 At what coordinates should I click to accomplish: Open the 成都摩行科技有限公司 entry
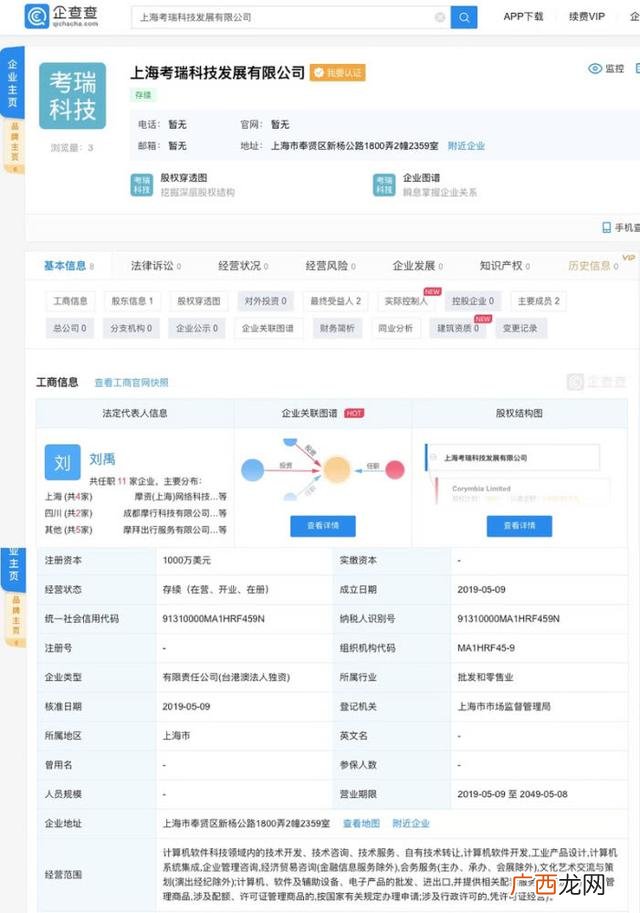coord(175,513)
